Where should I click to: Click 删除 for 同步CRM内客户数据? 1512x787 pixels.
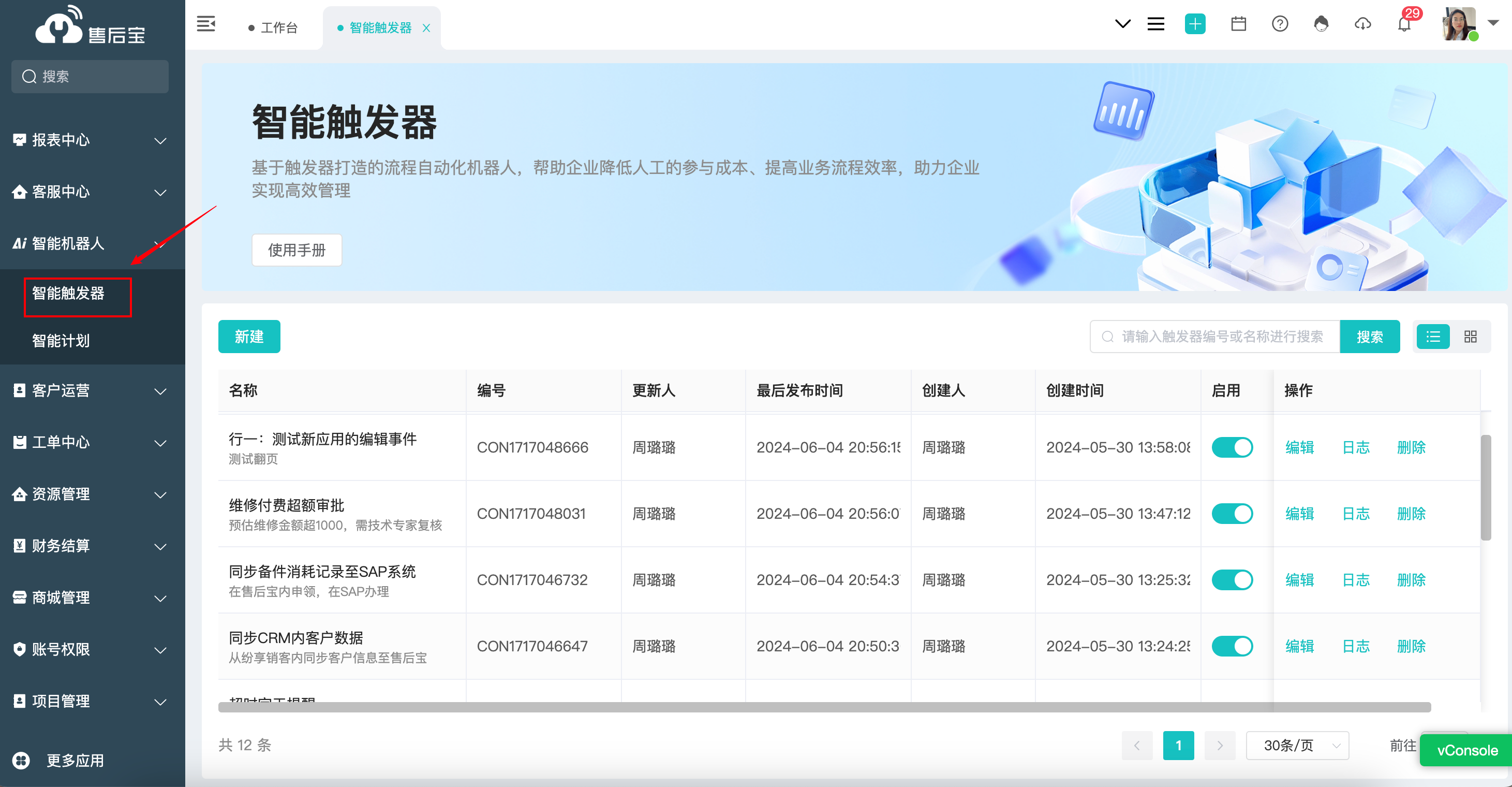point(1411,647)
